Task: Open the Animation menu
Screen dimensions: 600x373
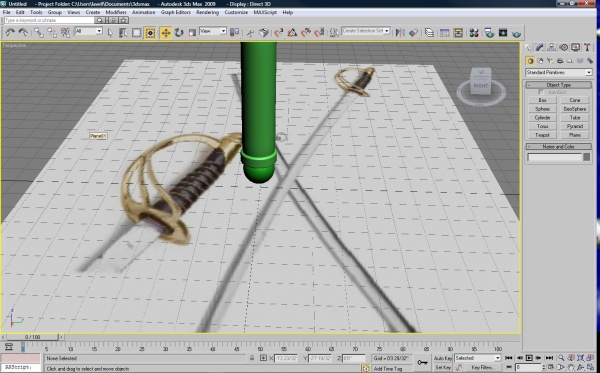Action: [x=143, y=12]
